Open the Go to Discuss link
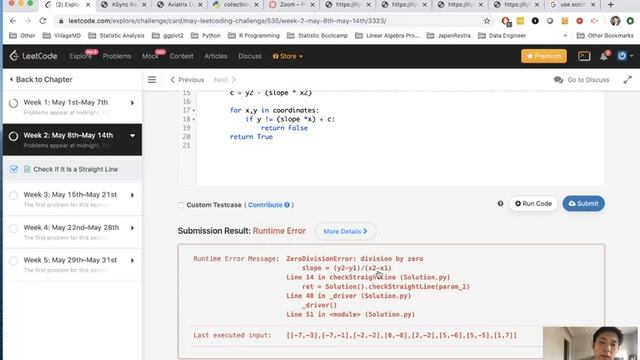This screenshot has height=360, width=640. pyautogui.click(x=582, y=80)
